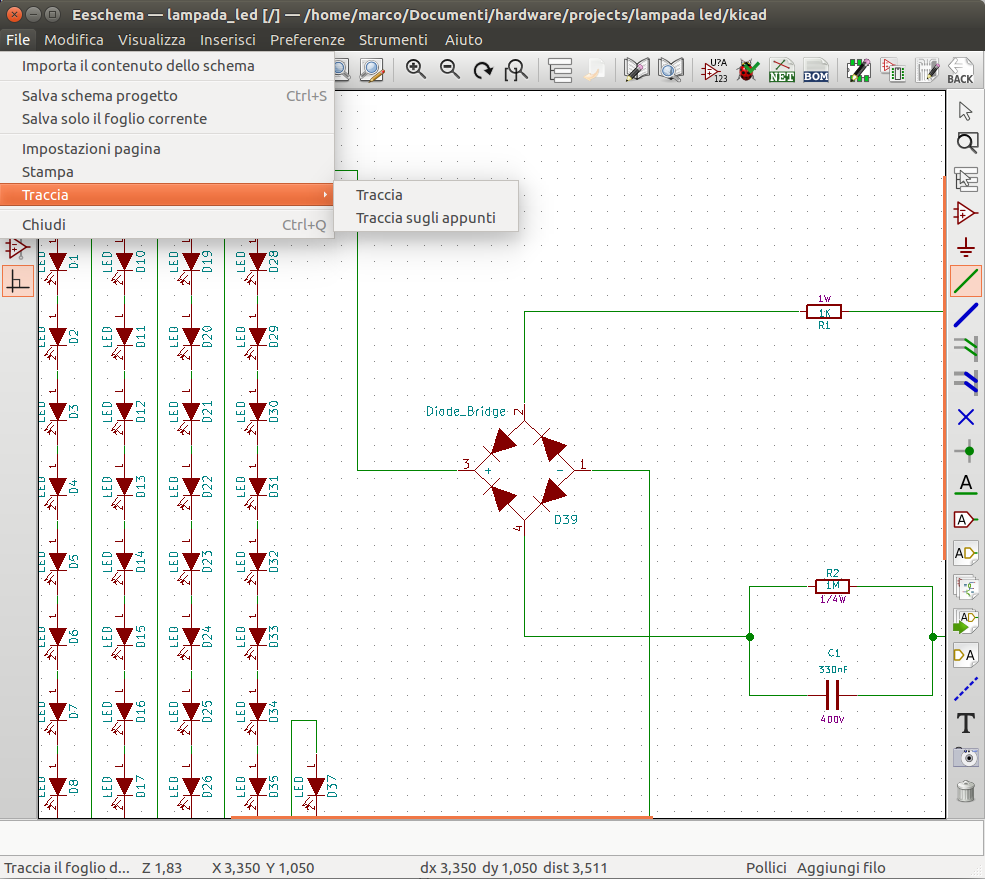Open the BOM generation tool
The image size is (985, 879).
pyautogui.click(x=815, y=70)
